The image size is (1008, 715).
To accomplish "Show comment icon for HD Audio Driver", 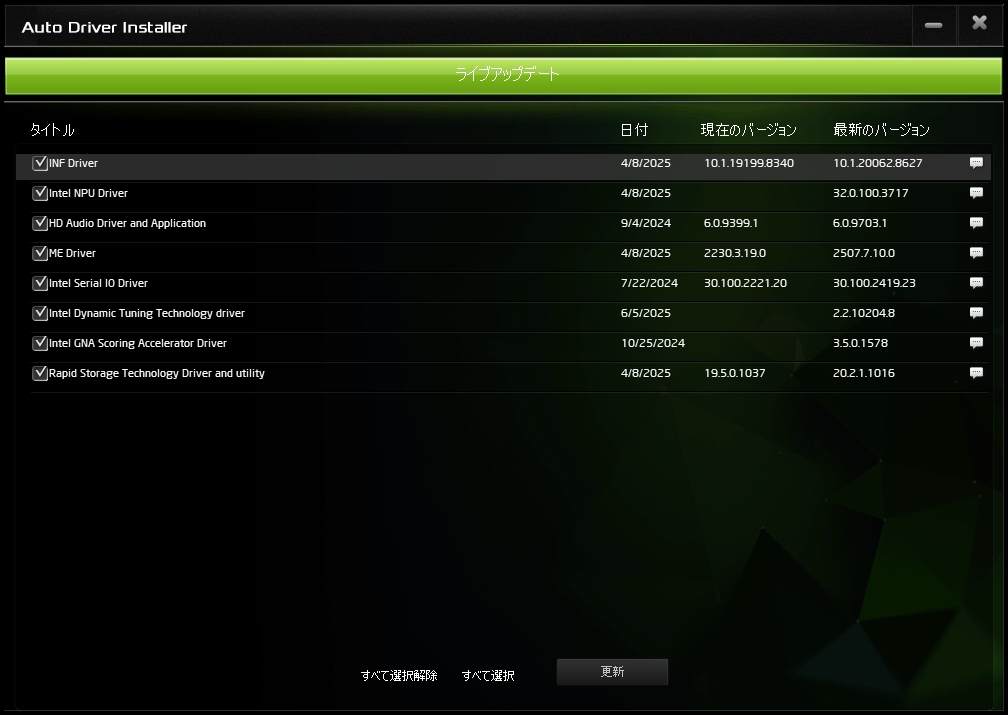I will coord(976,223).
